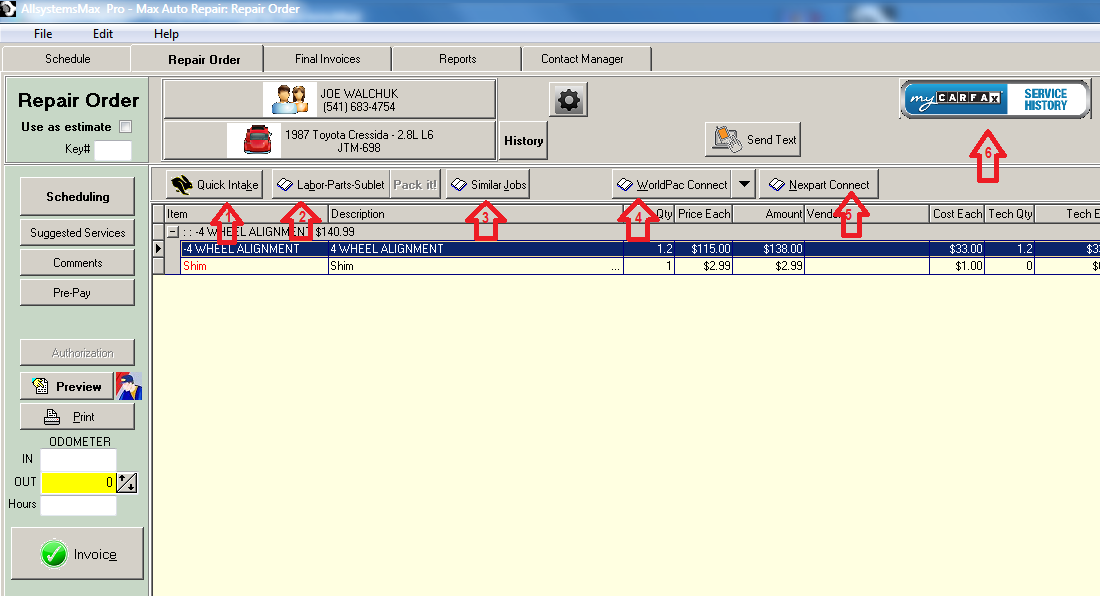Click the History button
Viewport: 1100px width, 596px height.
[x=523, y=141]
